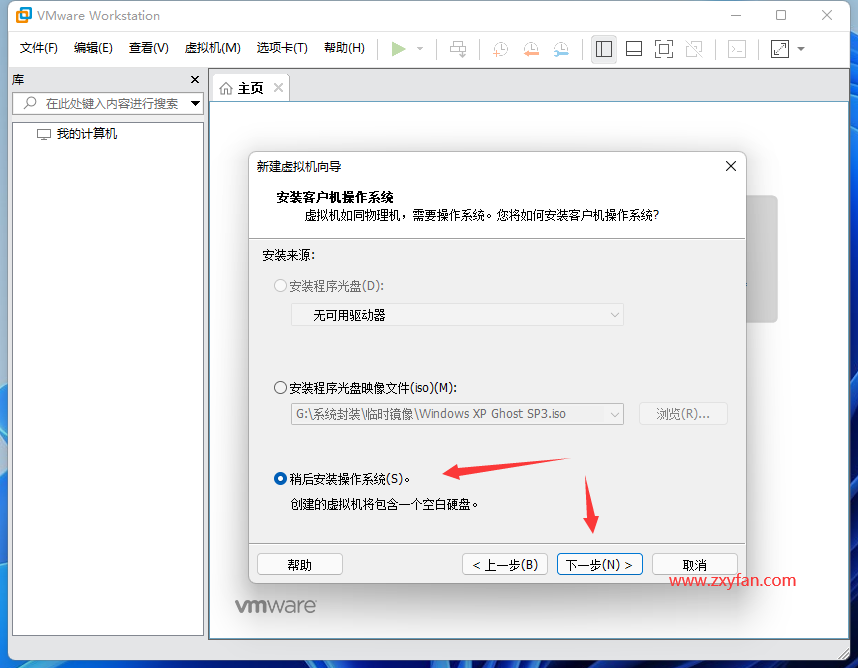858x668 pixels.
Task: Select the 稍后安装操作系统 radio button
Action: [280, 478]
